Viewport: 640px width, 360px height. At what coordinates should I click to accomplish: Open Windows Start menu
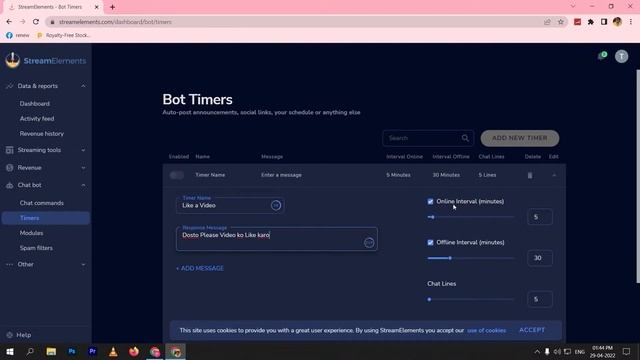click(x=10, y=351)
